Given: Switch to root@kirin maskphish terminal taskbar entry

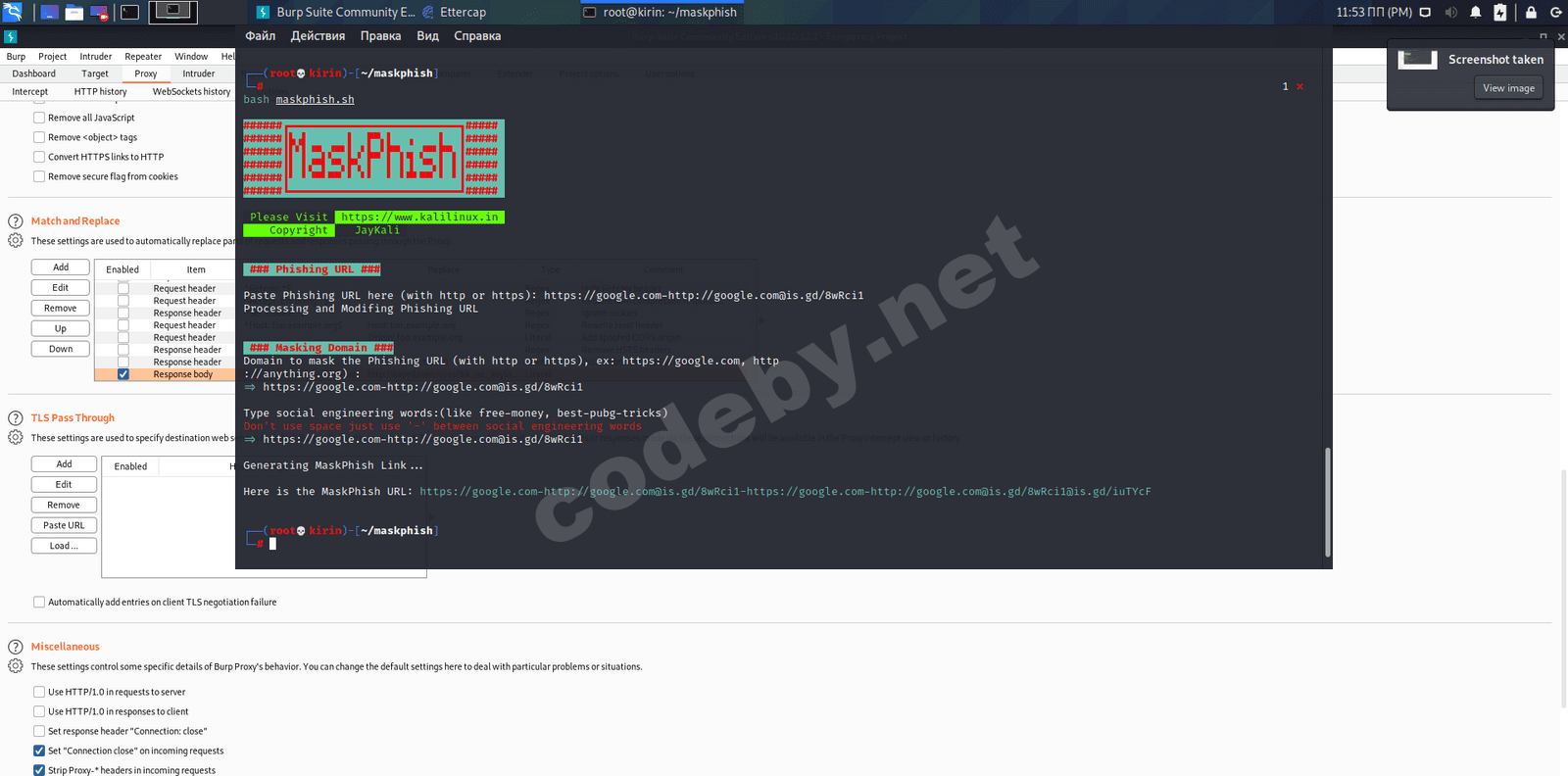Looking at the screenshot, I should click(x=660, y=12).
